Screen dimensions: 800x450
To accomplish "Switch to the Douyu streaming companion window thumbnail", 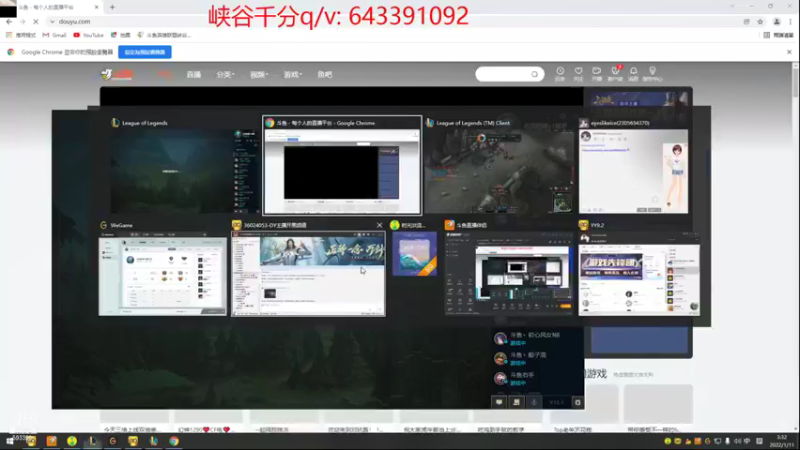I will point(509,273).
